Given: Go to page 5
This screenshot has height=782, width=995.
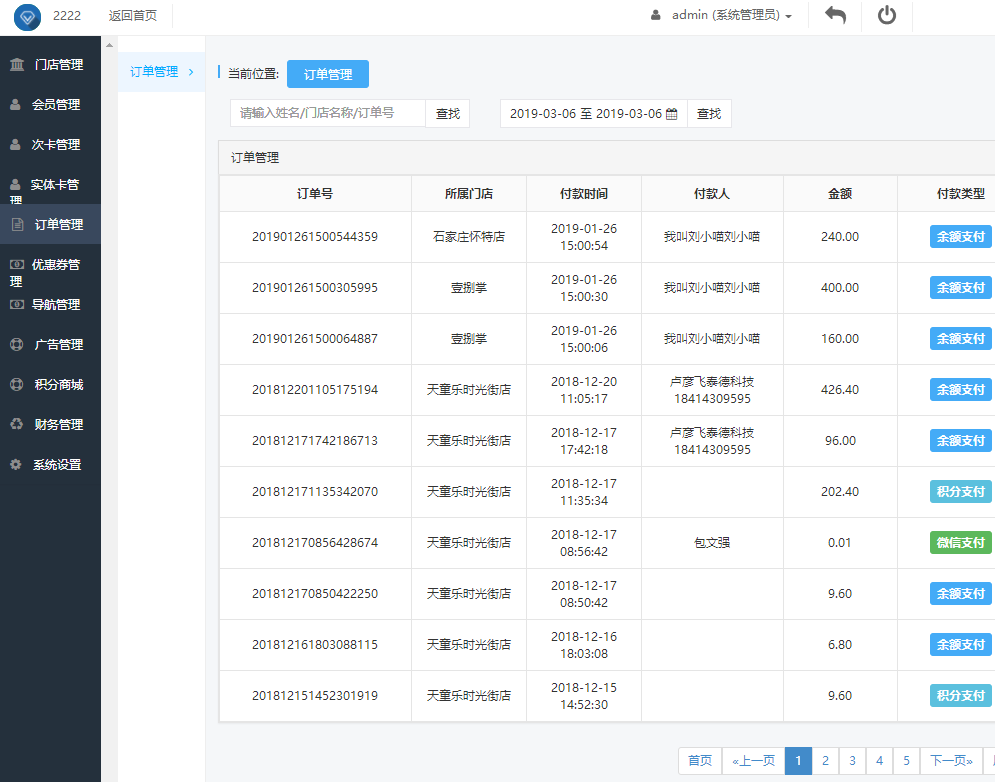Looking at the screenshot, I should tap(906, 760).
